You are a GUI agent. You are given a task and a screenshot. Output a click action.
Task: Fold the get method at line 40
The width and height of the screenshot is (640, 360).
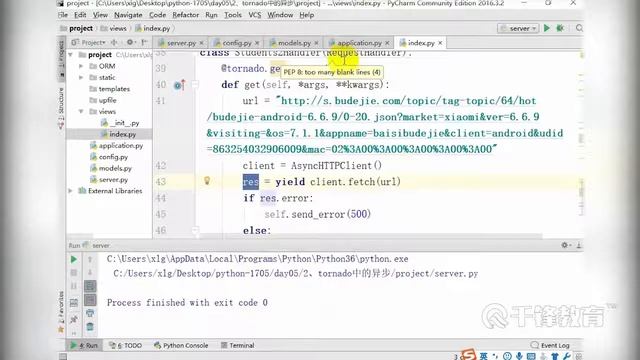tap(195, 84)
